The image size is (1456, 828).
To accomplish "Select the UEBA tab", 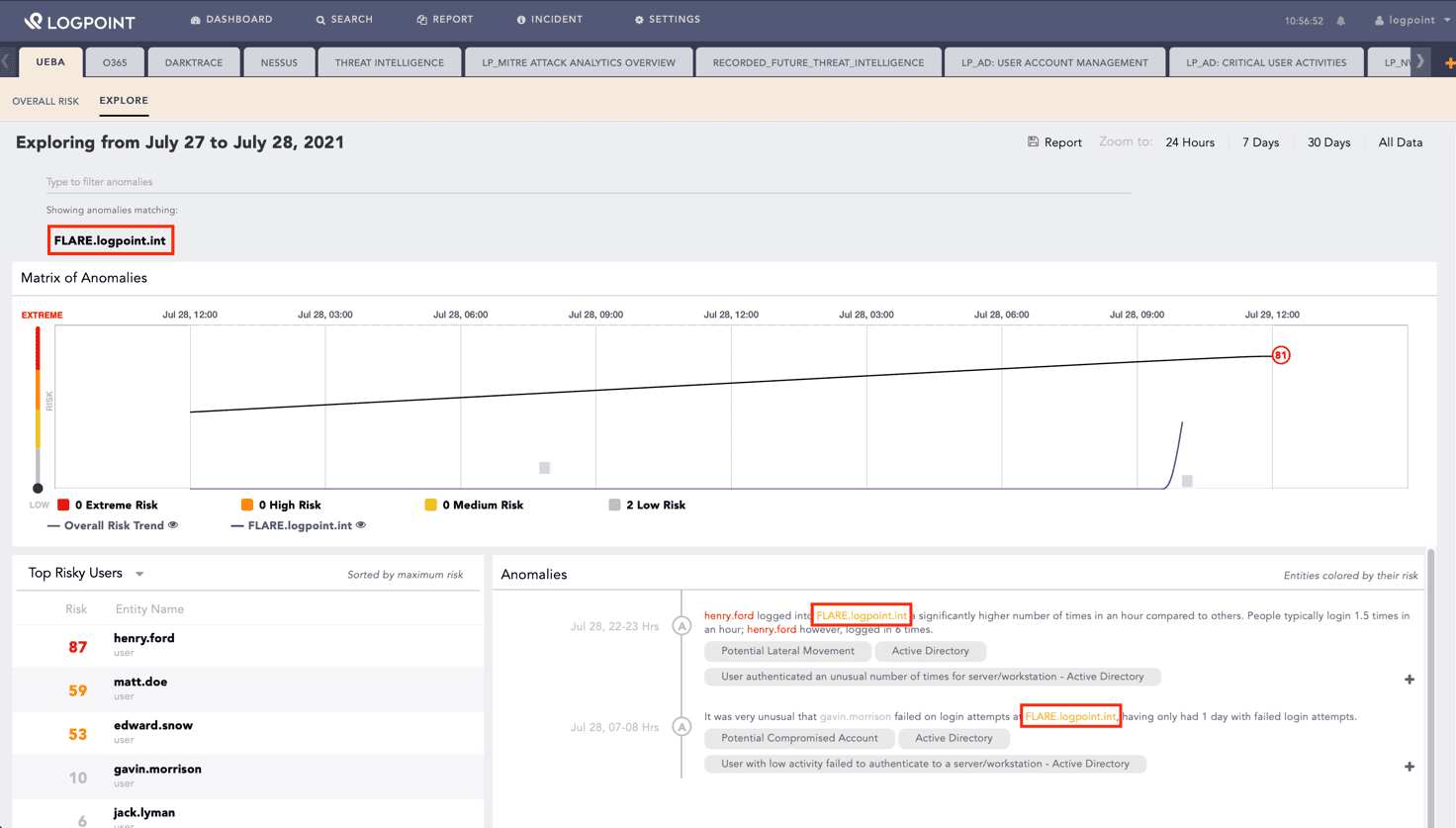I will [x=50, y=62].
